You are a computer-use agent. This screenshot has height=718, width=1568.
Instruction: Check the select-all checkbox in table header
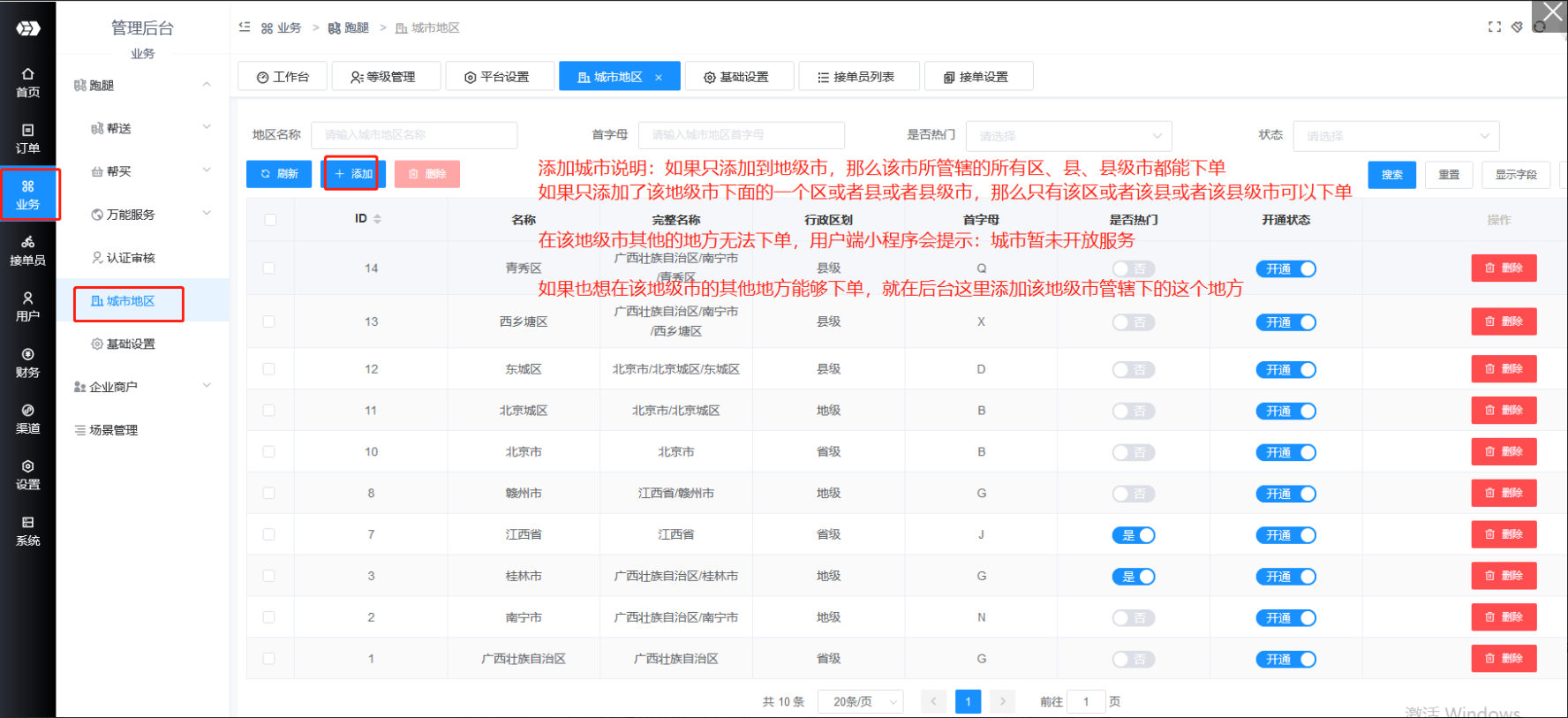270,220
